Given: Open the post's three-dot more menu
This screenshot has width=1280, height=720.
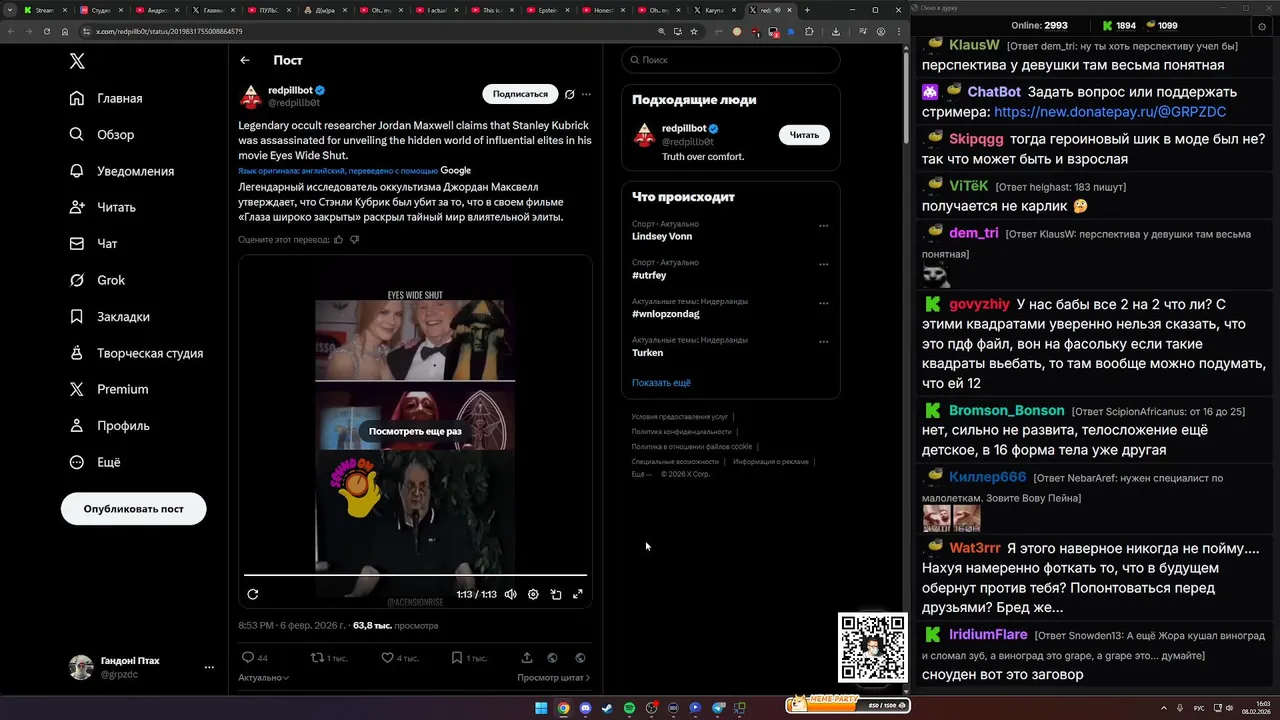Looking at the screenshot, I should pos(586,94).
